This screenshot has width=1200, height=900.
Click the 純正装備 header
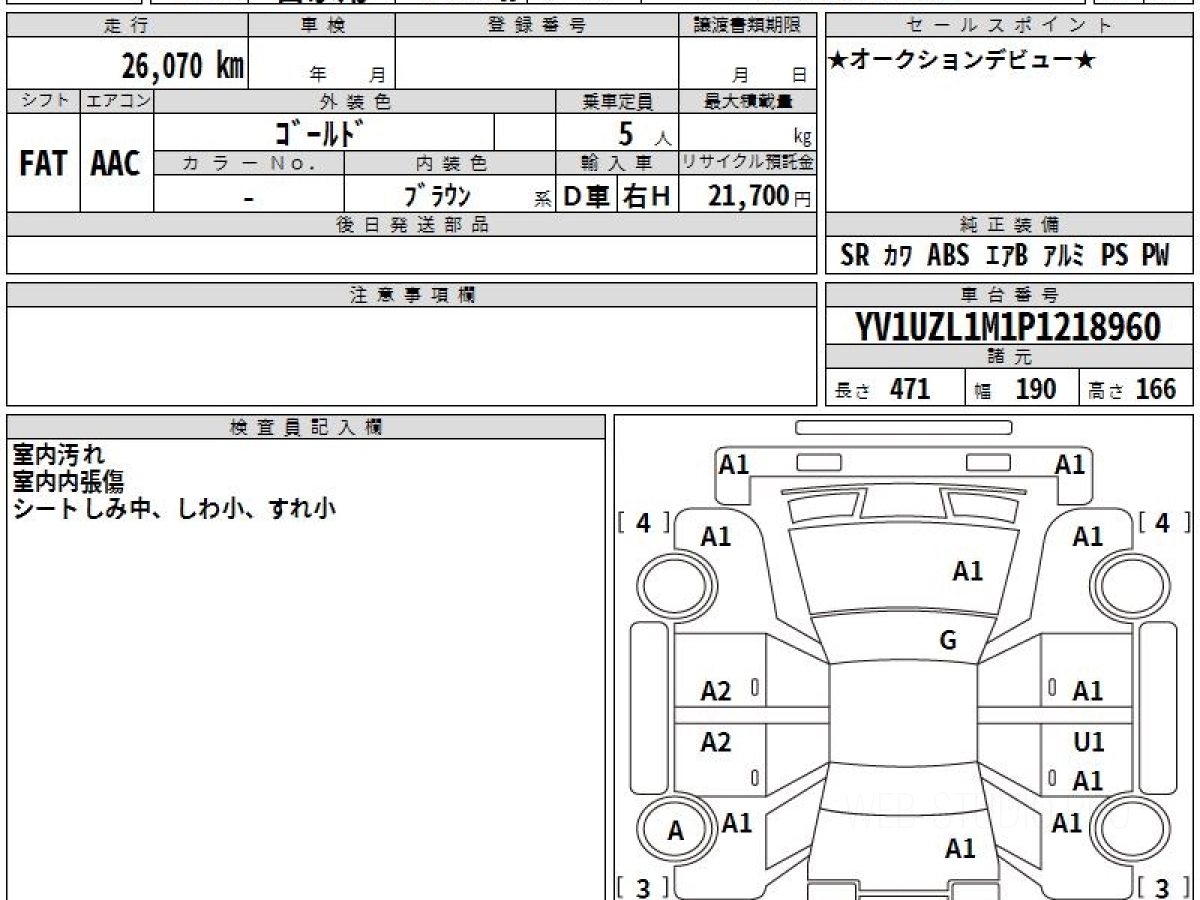click(x=1009, y=225)
